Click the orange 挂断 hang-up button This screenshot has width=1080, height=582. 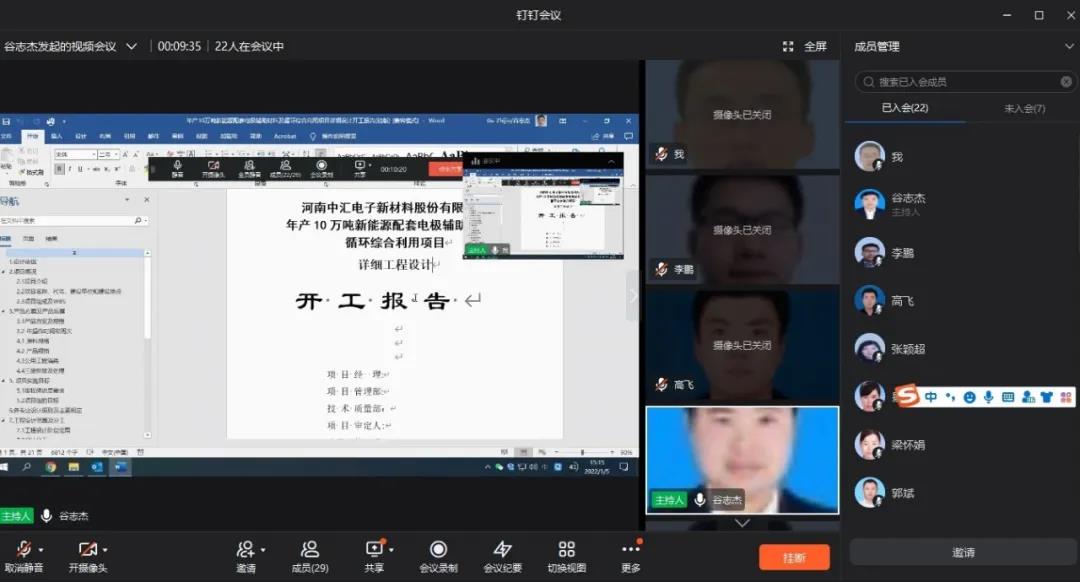click(794, 557)
